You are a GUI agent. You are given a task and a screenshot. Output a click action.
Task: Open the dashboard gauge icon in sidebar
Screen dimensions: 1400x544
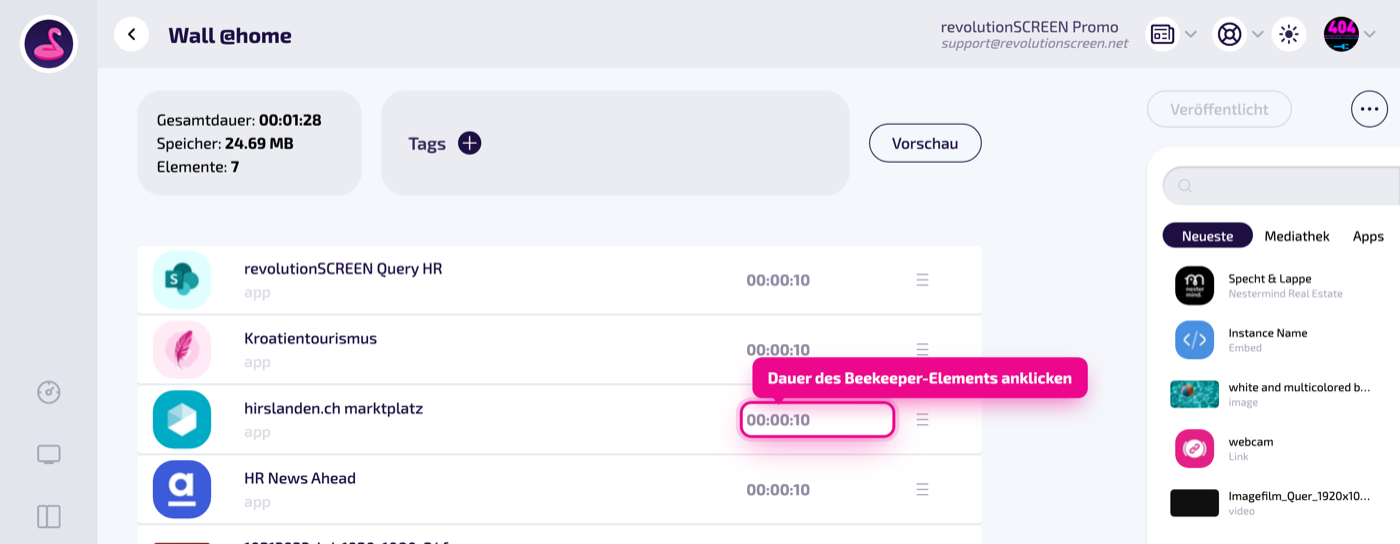tap(49, 392)
